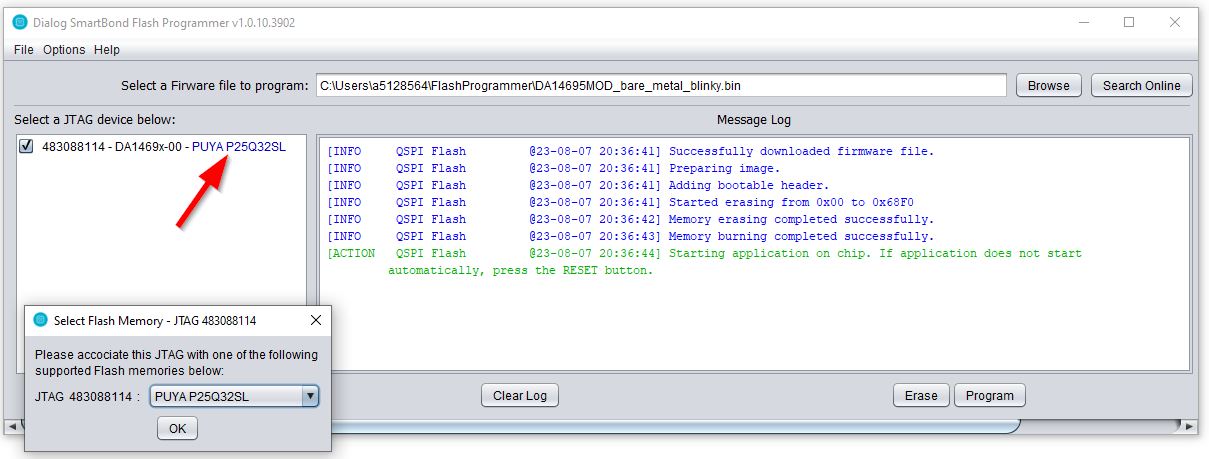
Task: Click the 'Started erasing from 0x00' log line
Action: 620,202
